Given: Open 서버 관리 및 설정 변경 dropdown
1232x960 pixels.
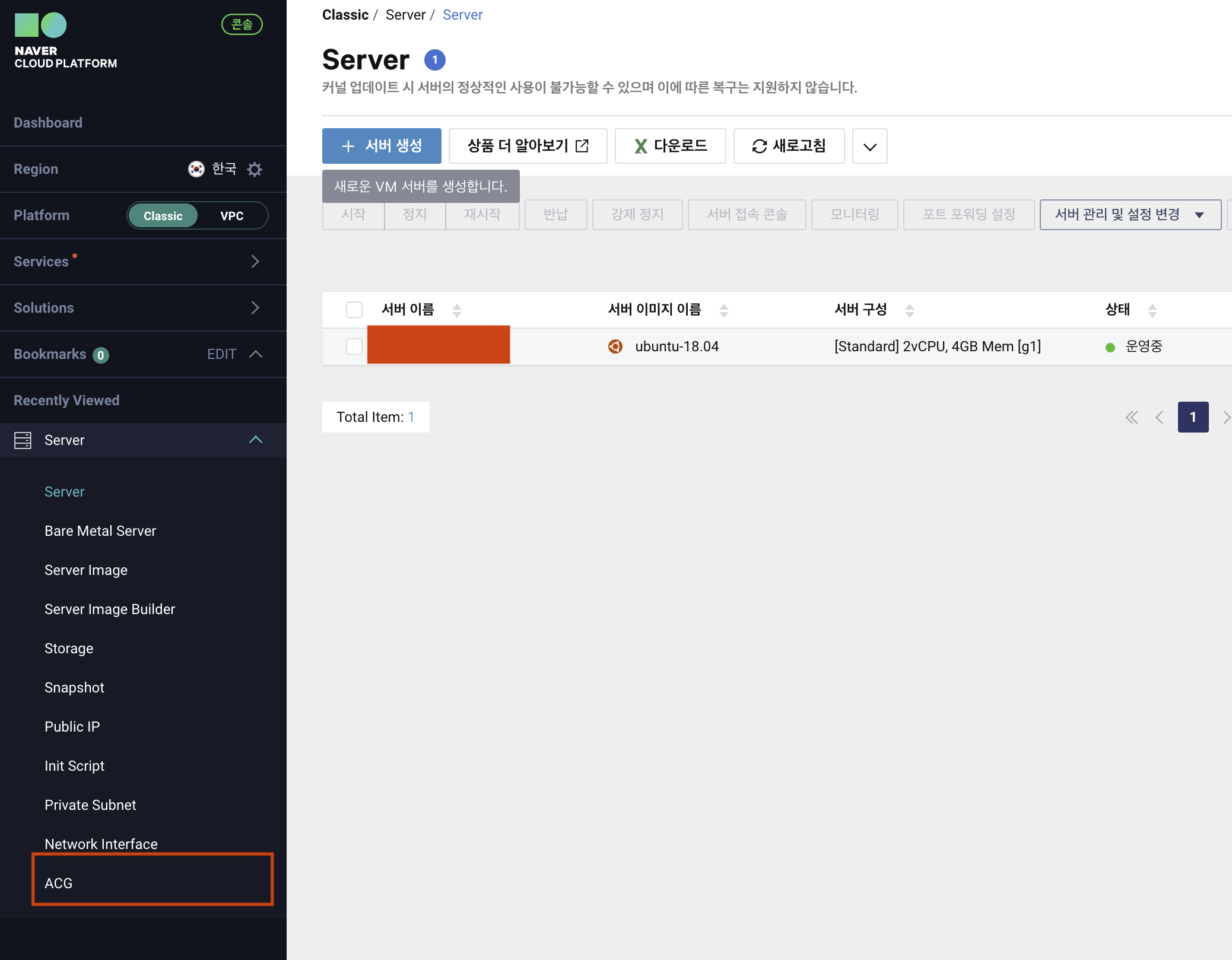Looking at the screenshot, I should click(x=1129, y=215).
